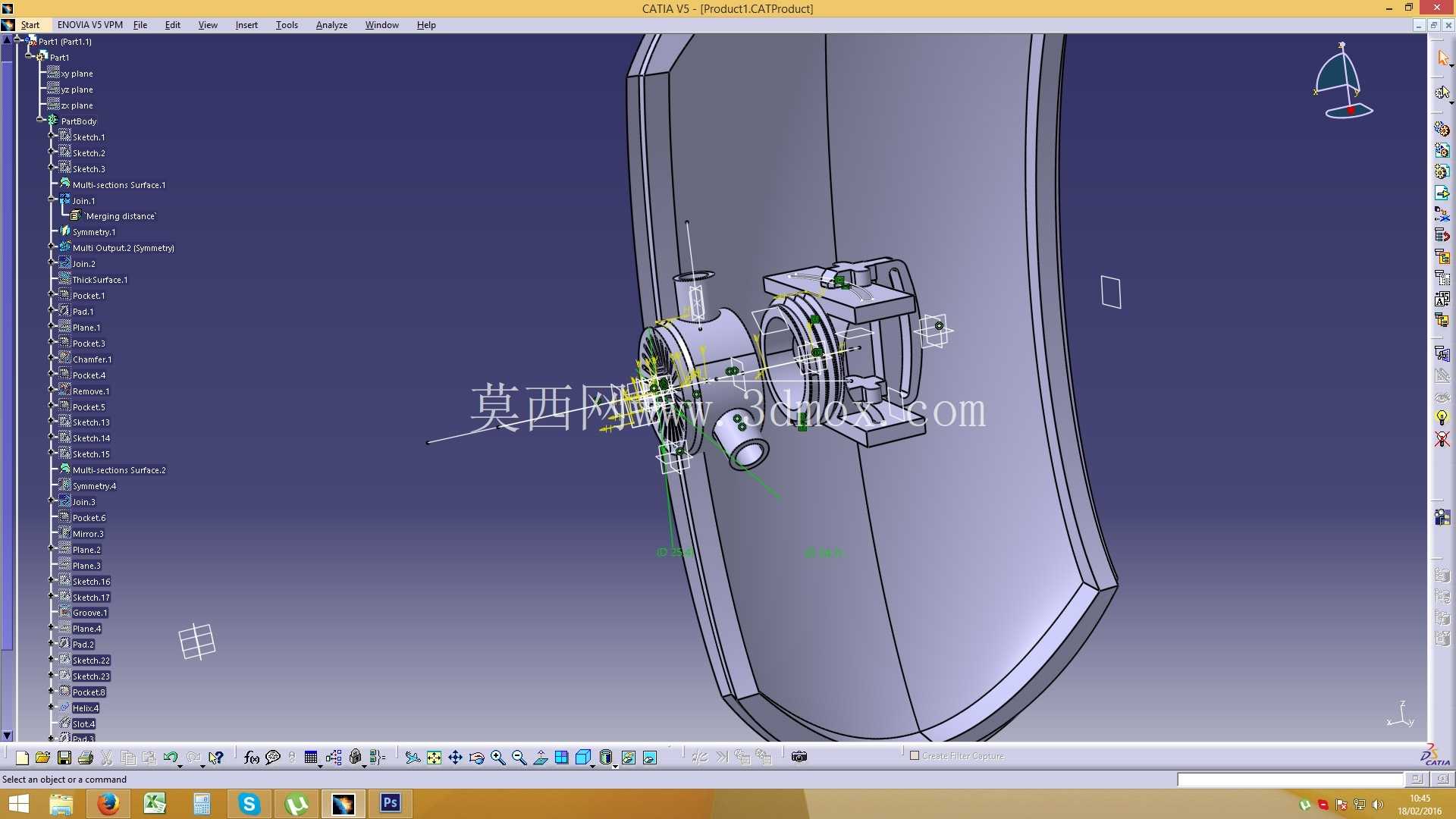Click the Shading view mode cylinder icon
This screenshot has height=819, width=1456.
click(x=605, y=758)
